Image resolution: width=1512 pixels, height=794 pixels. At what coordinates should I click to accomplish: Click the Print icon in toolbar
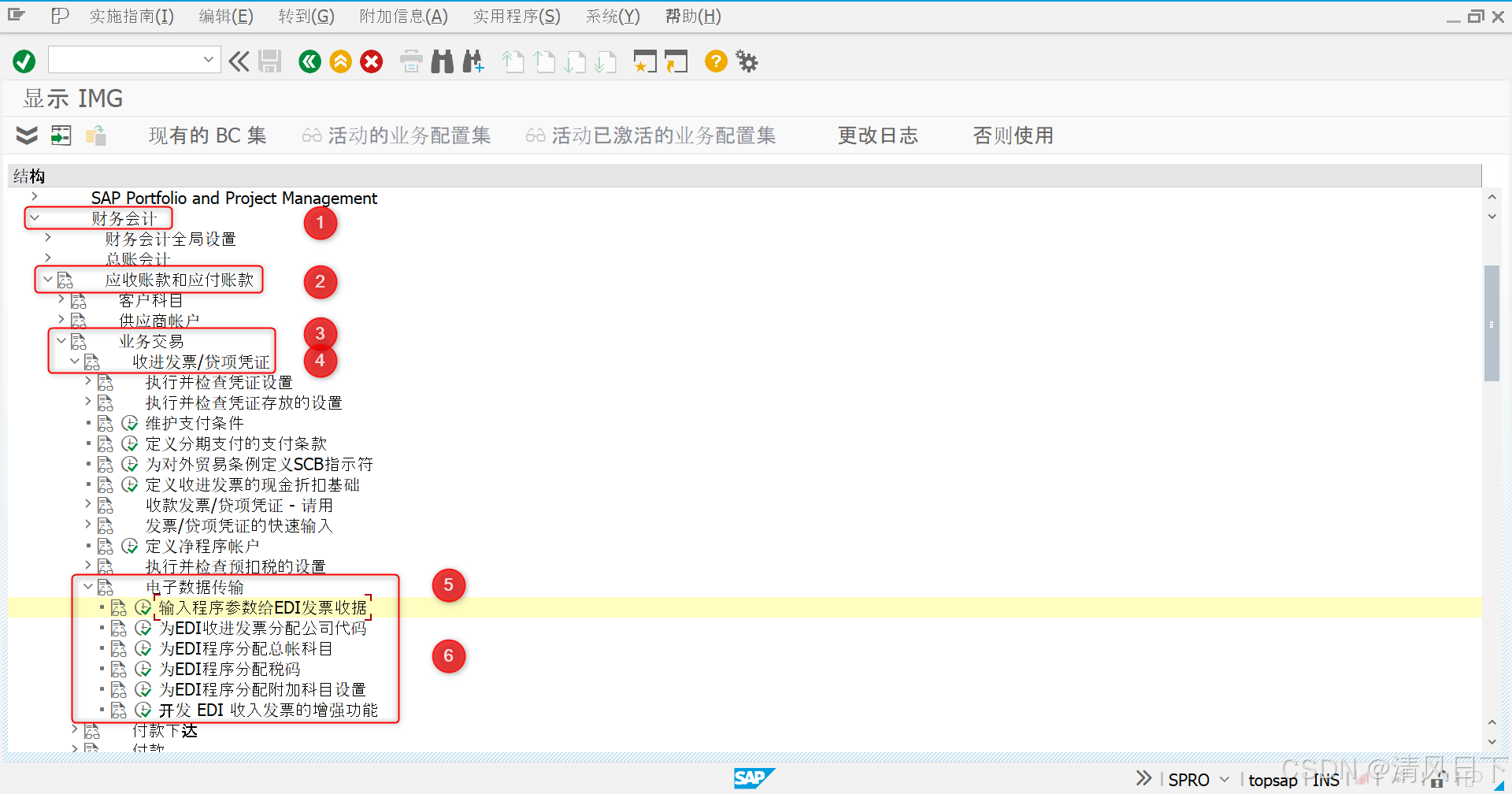(411, 61)
